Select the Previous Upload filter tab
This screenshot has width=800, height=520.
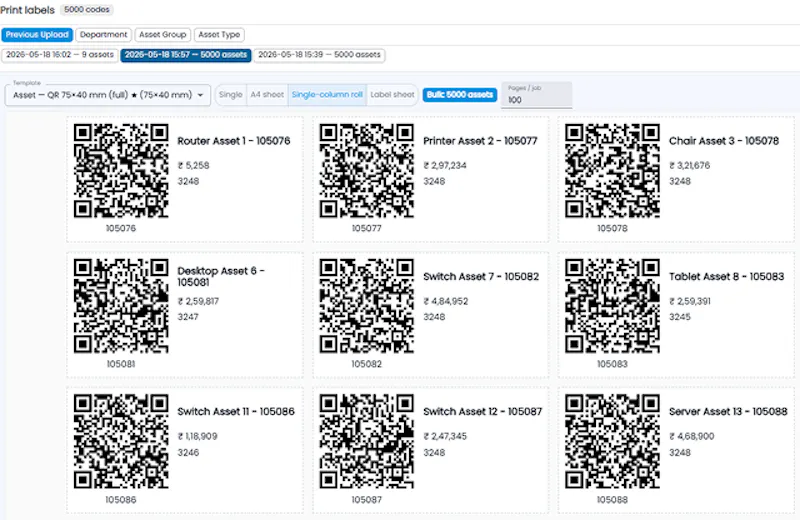click(37, 35)
